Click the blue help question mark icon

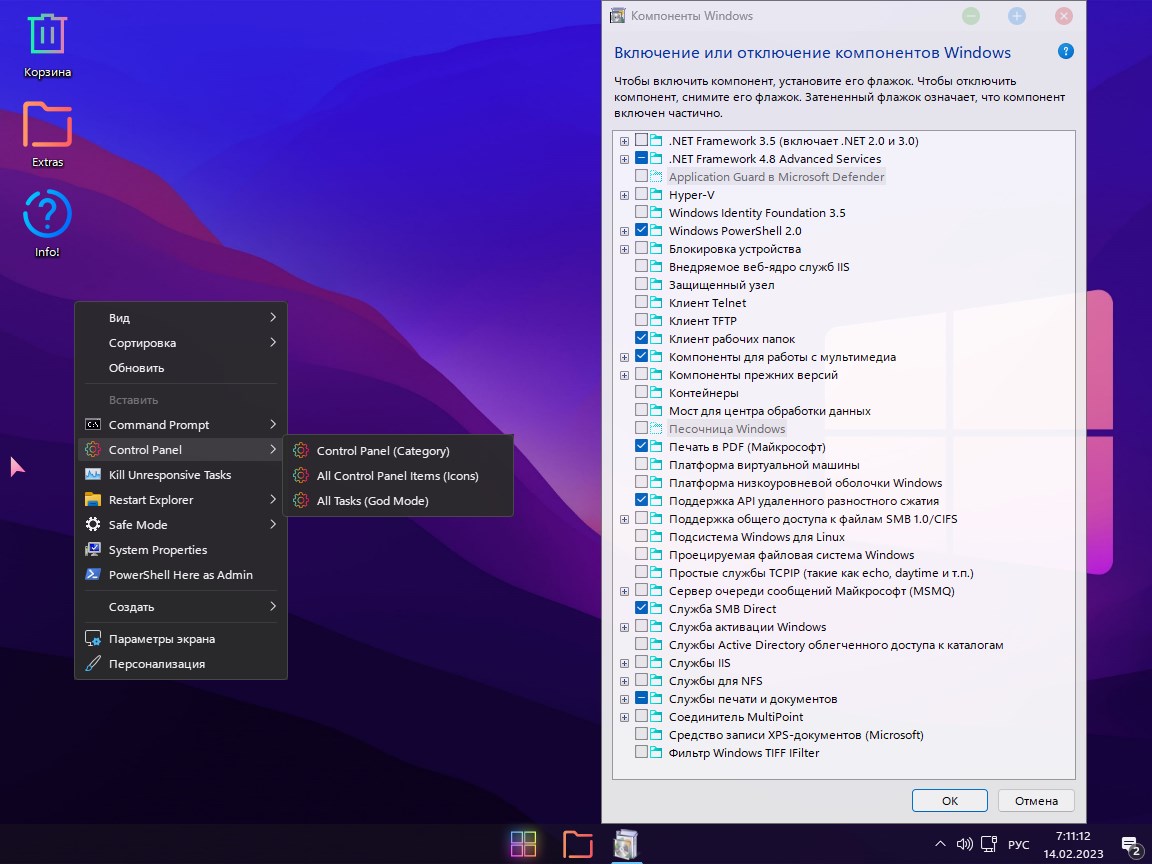point(1066,52)
